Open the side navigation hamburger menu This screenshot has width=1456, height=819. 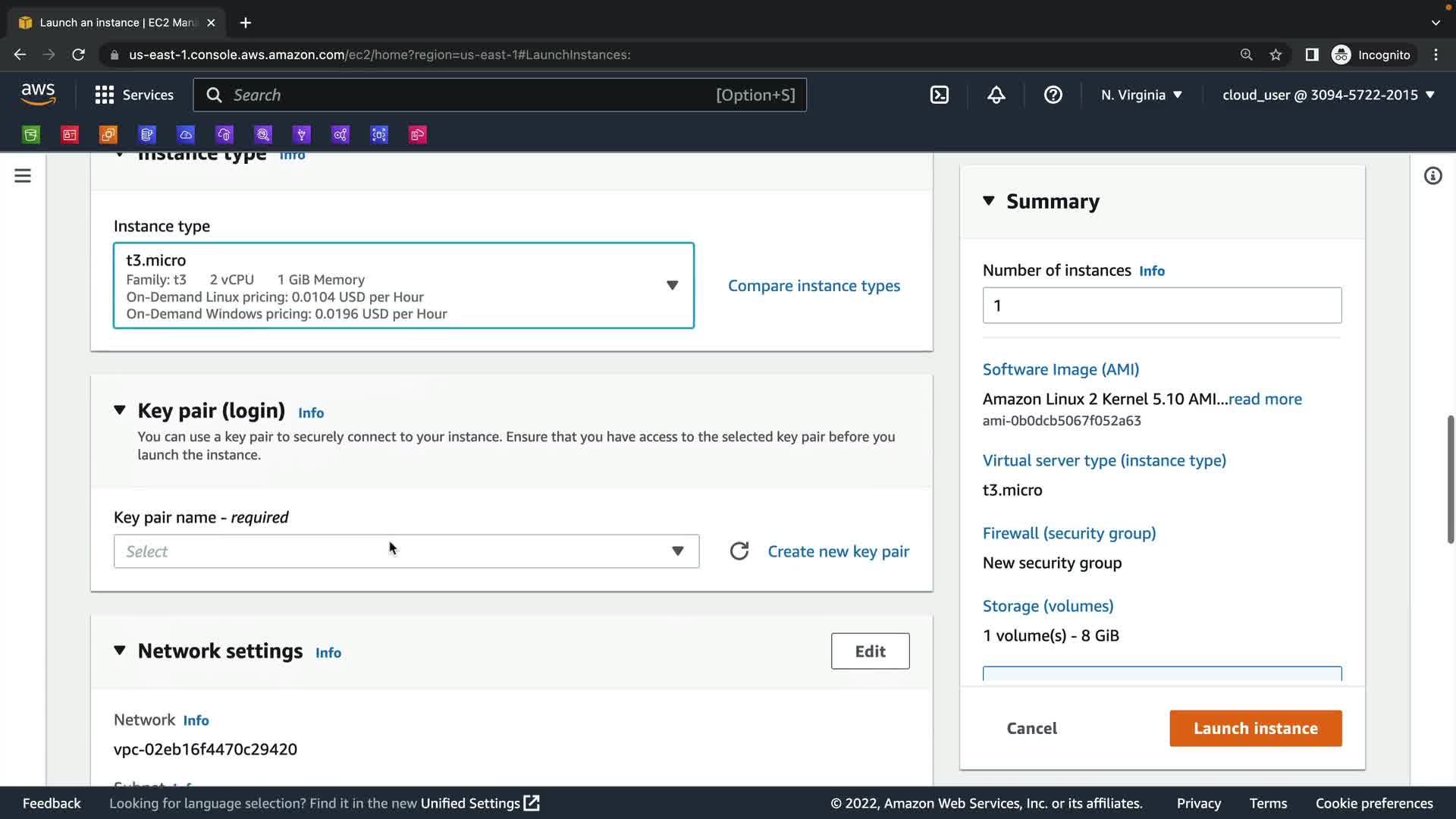tap(23, 176)
